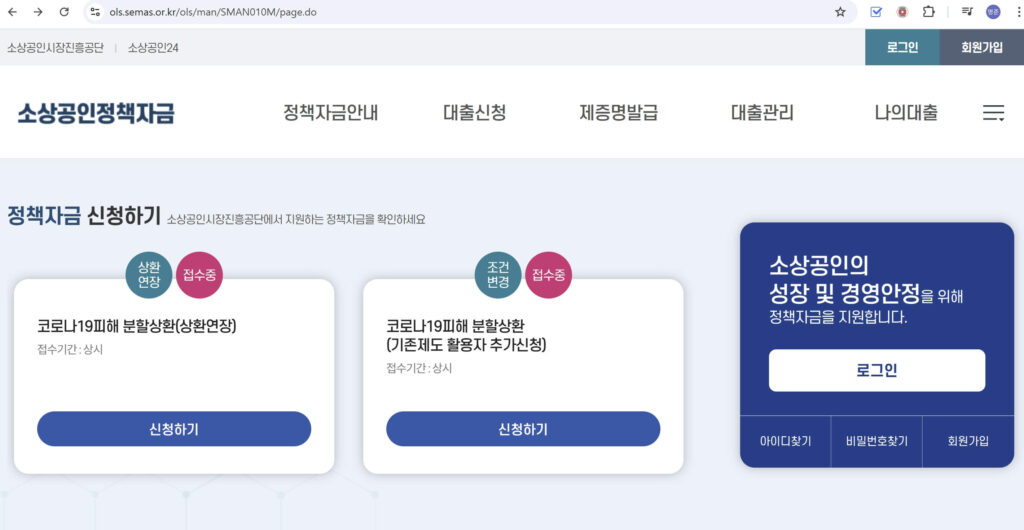Viewport: 1024px width, 530px height.
Task: Go forward using browser forward arrow
Action: point(38,12)
